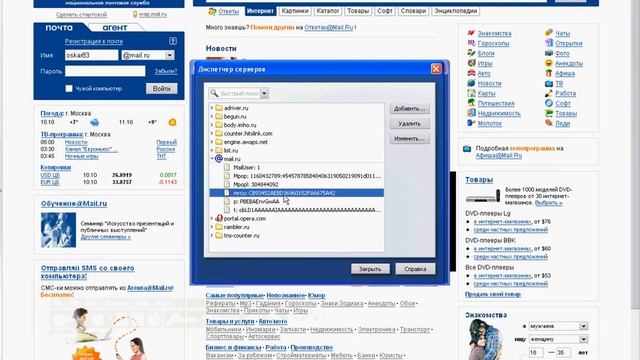The image size is (640, 360).
Task: Click the seminar thumbnail image
Action: coord(58,230)
